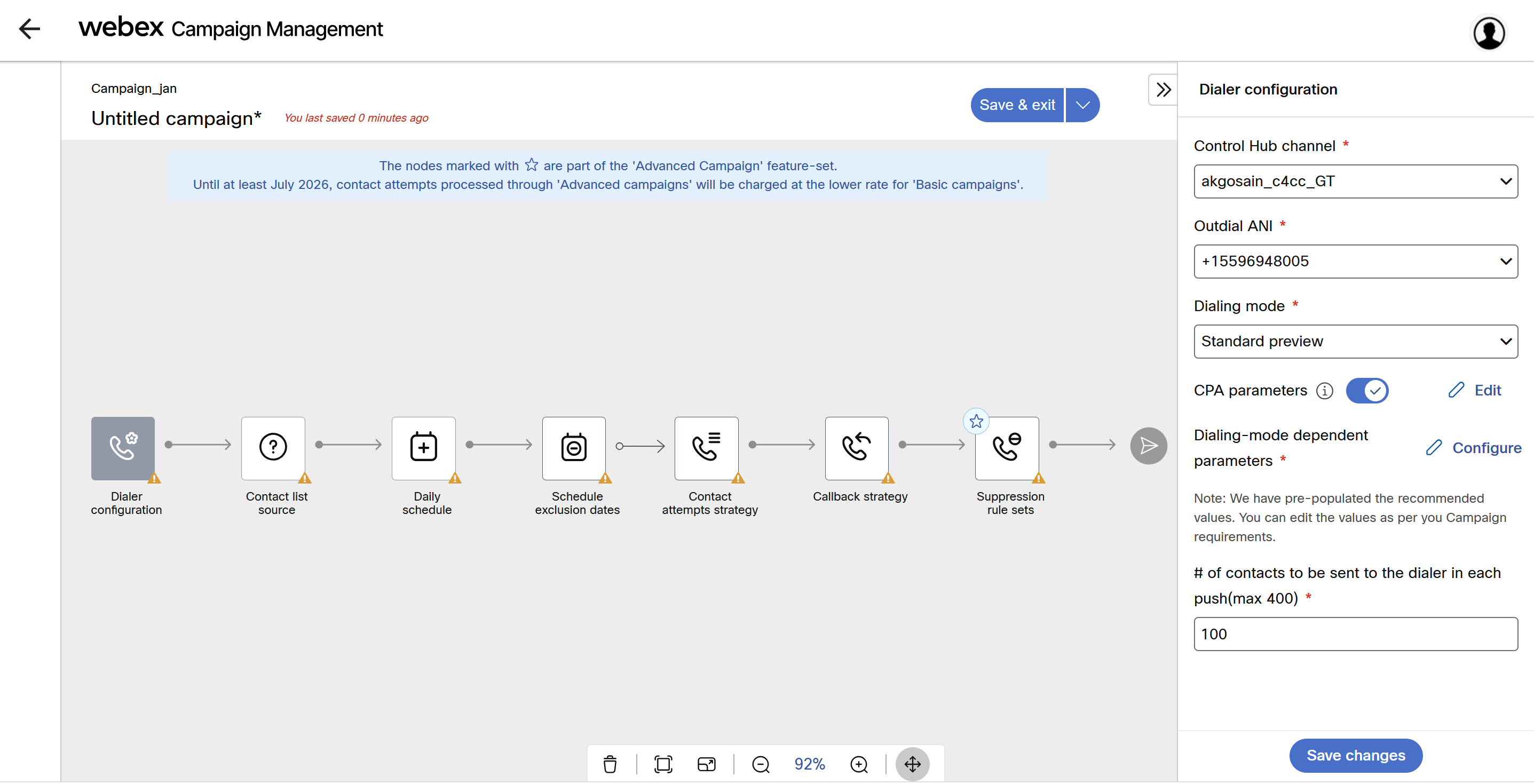
Task: Toggle the pan move tool button
Action: (912, 764)
